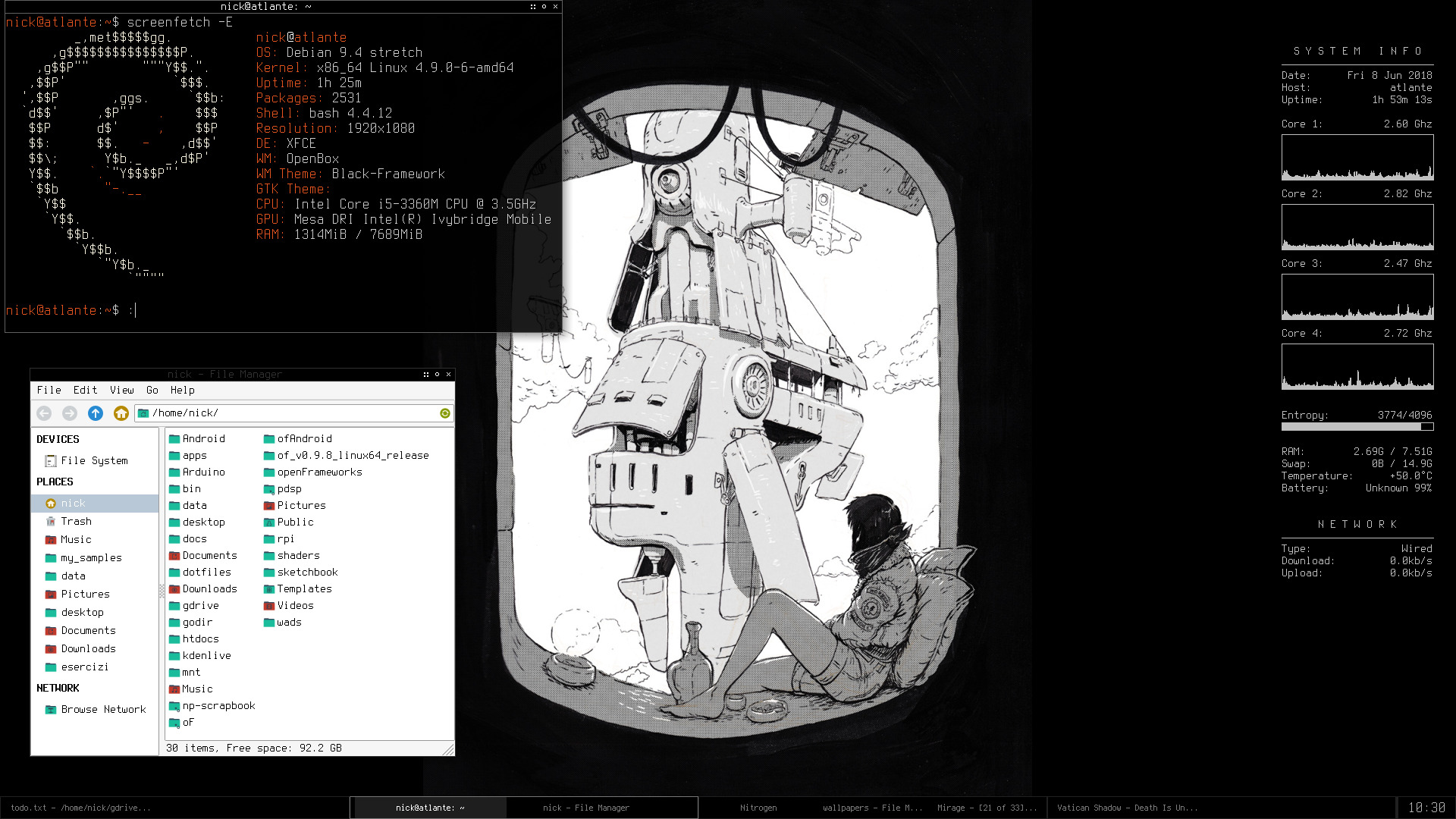Select File System under Devices
1456x819 pixels.
click(x=94, y=461)
